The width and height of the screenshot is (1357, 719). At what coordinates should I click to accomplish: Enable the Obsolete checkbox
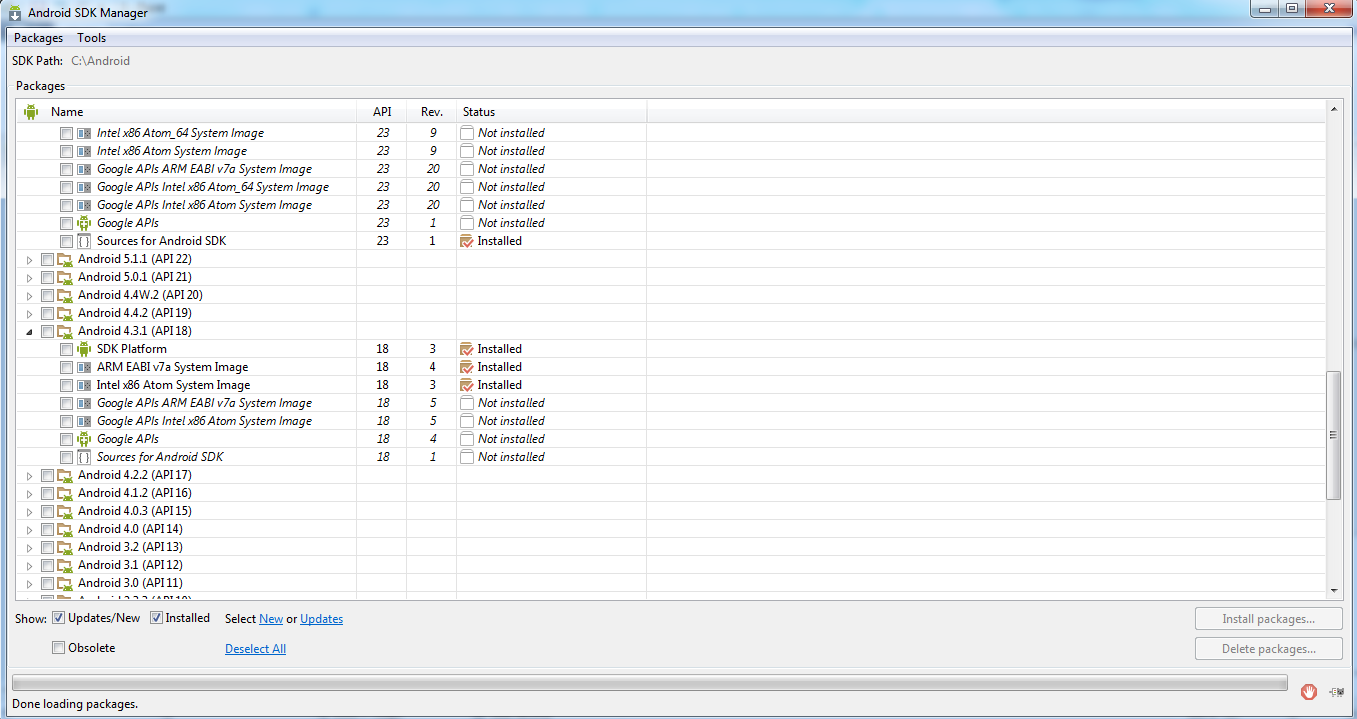59,648
